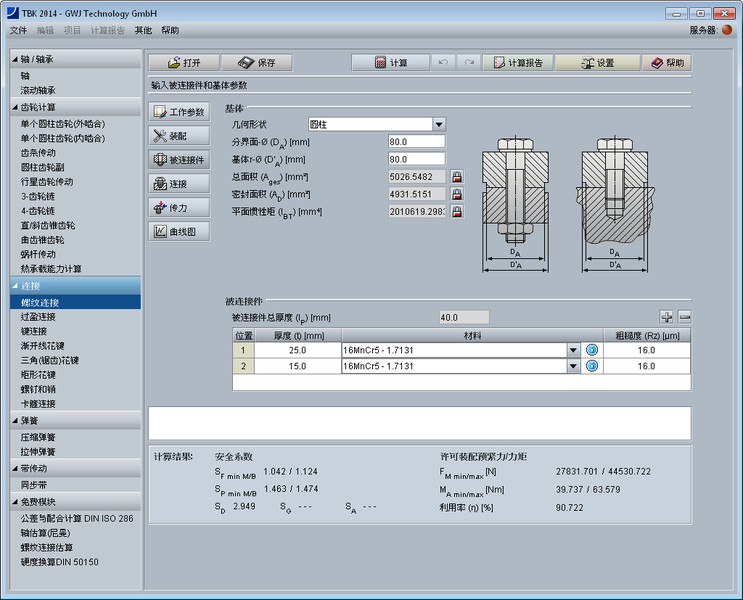Click the 打开 (Open) toolbar button
This screenshot has height=600, width=743.
tap(182, 62)
